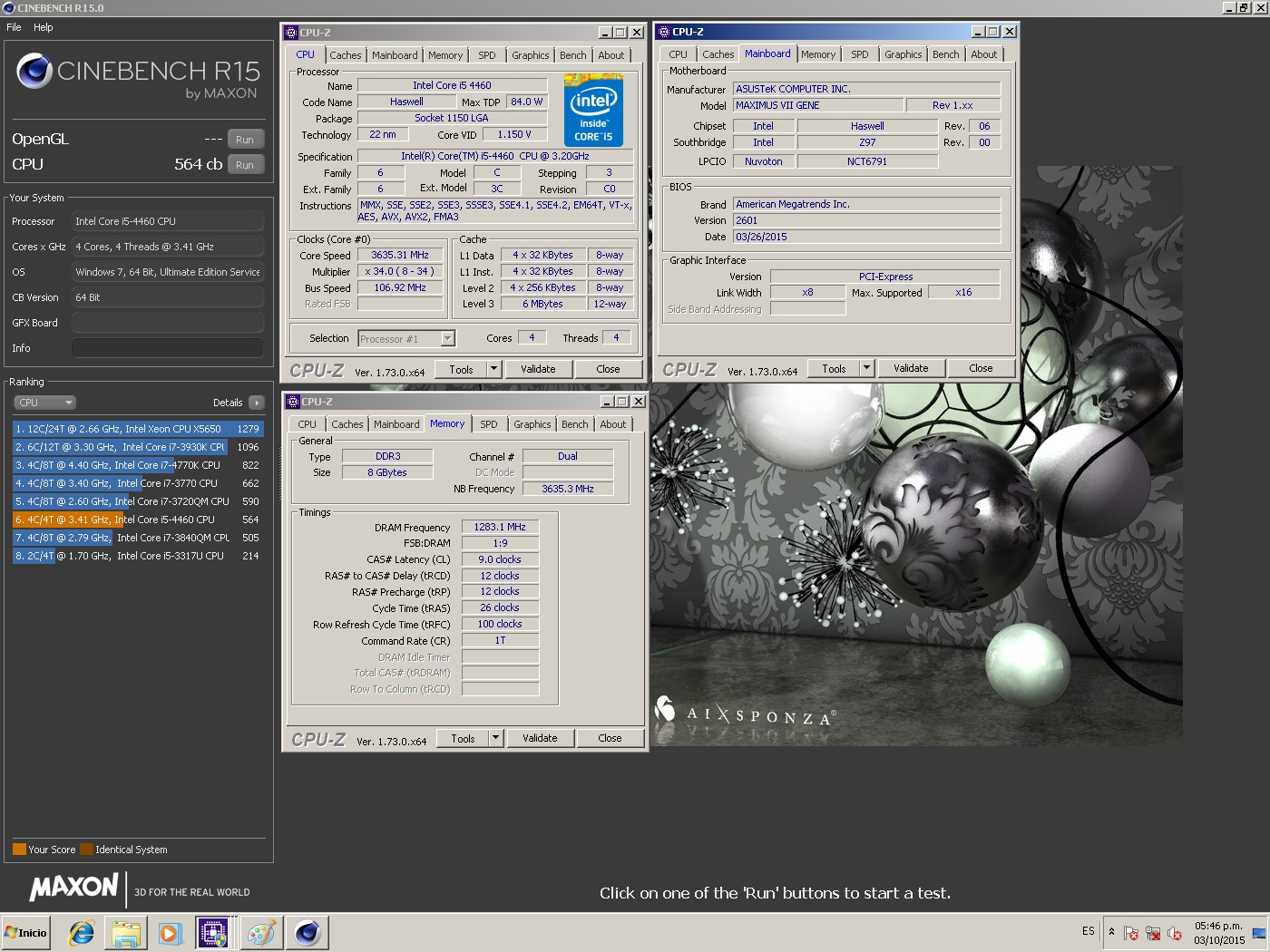Select the CPU tab in the Memory window

coord(308,424)
